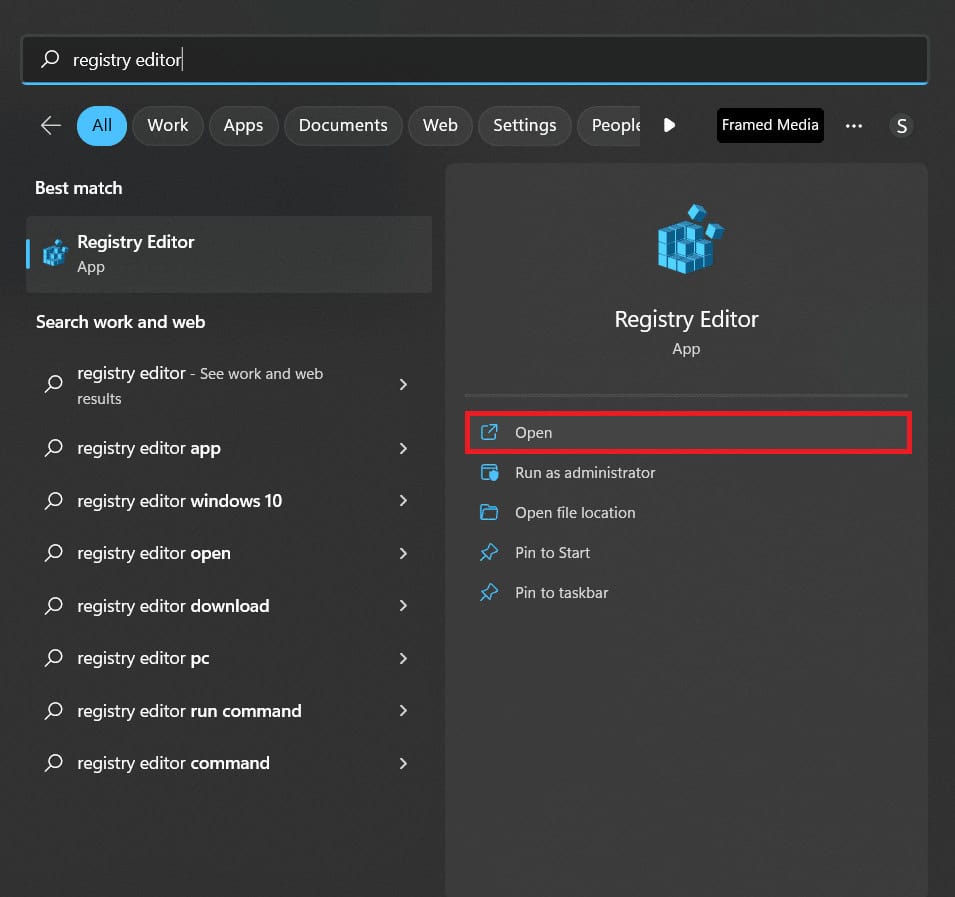Screen dimensions: 955x897
Task: Choose Open file location
Action: click(688, 513)
